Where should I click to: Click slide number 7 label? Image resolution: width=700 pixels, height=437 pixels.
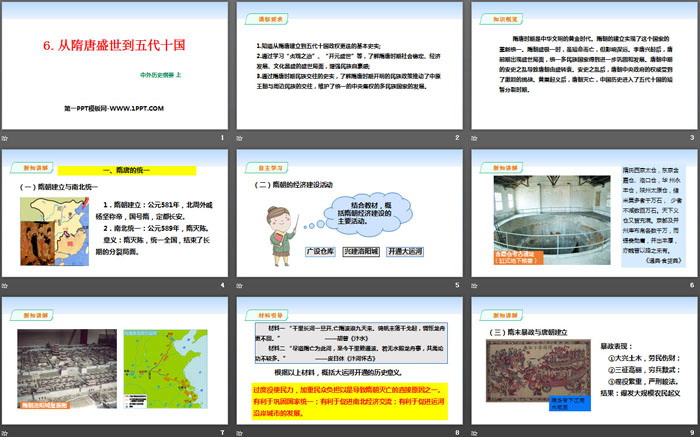(222, 432)
